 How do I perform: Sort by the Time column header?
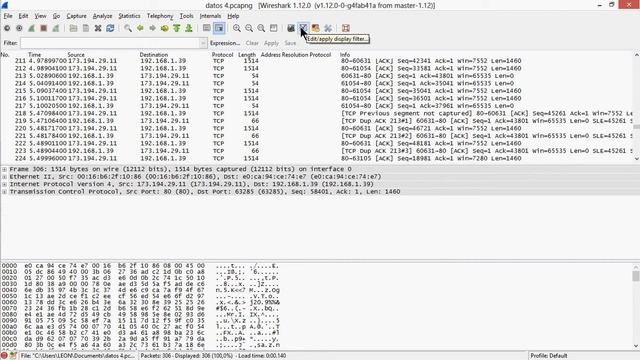tap(35, 54)
